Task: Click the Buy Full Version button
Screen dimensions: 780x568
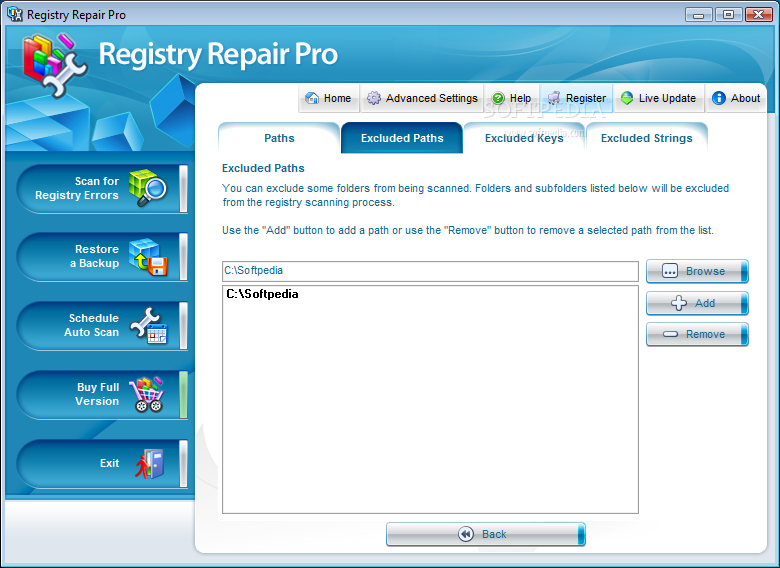Action: tap(102, 394)
